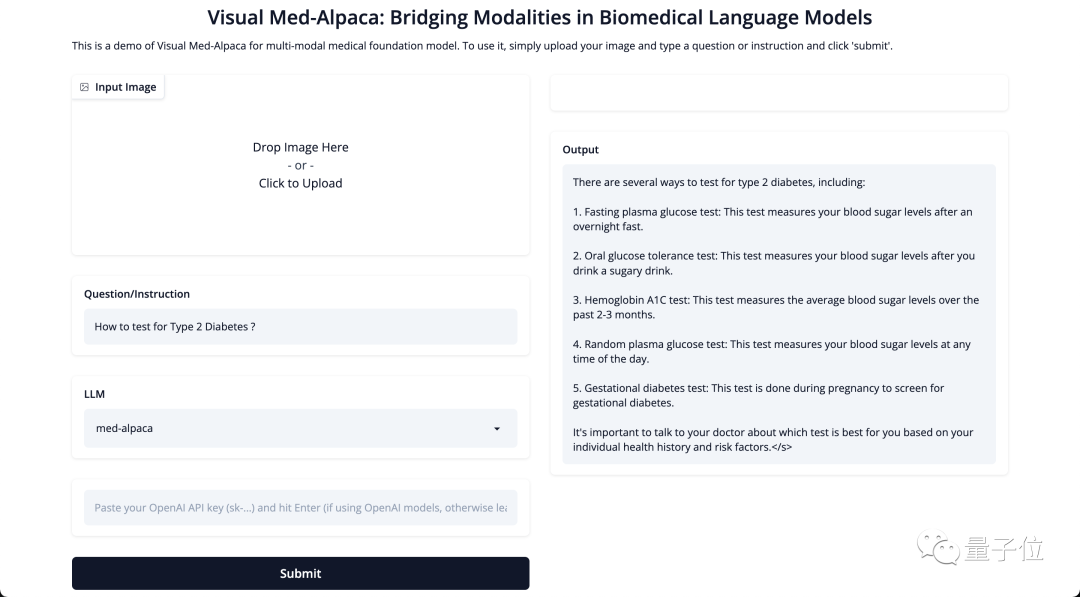Screen dimensions: 1080x597
Task: Click the LLM dropdown caret arrow
Action: pos(497,429)
